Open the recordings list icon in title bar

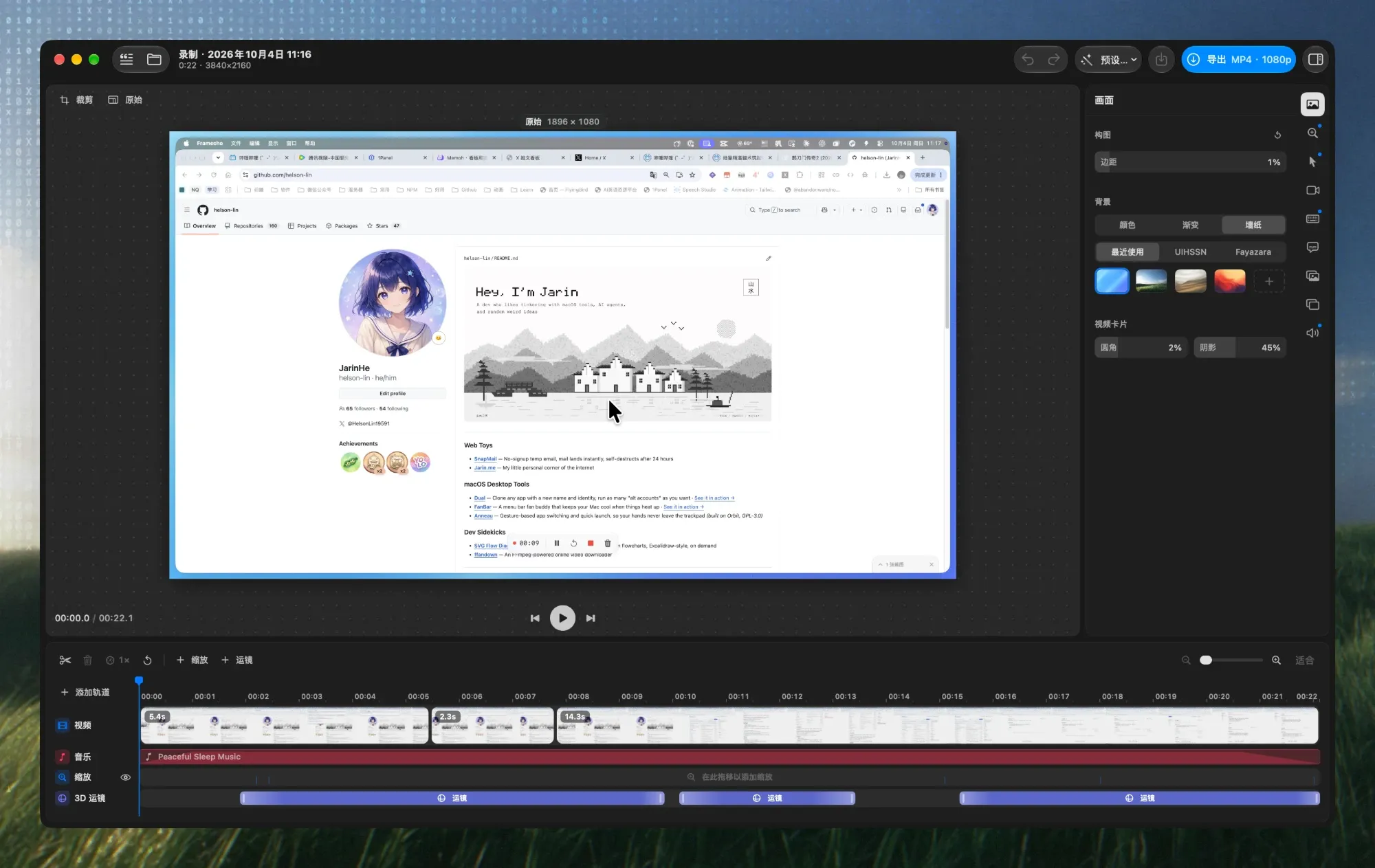[x=126, y=60]
